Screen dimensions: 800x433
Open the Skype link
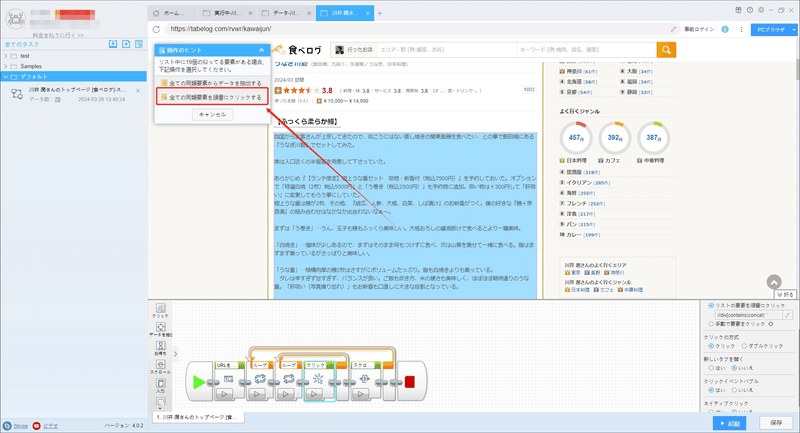pyautogui.click(x=20, y=426)
